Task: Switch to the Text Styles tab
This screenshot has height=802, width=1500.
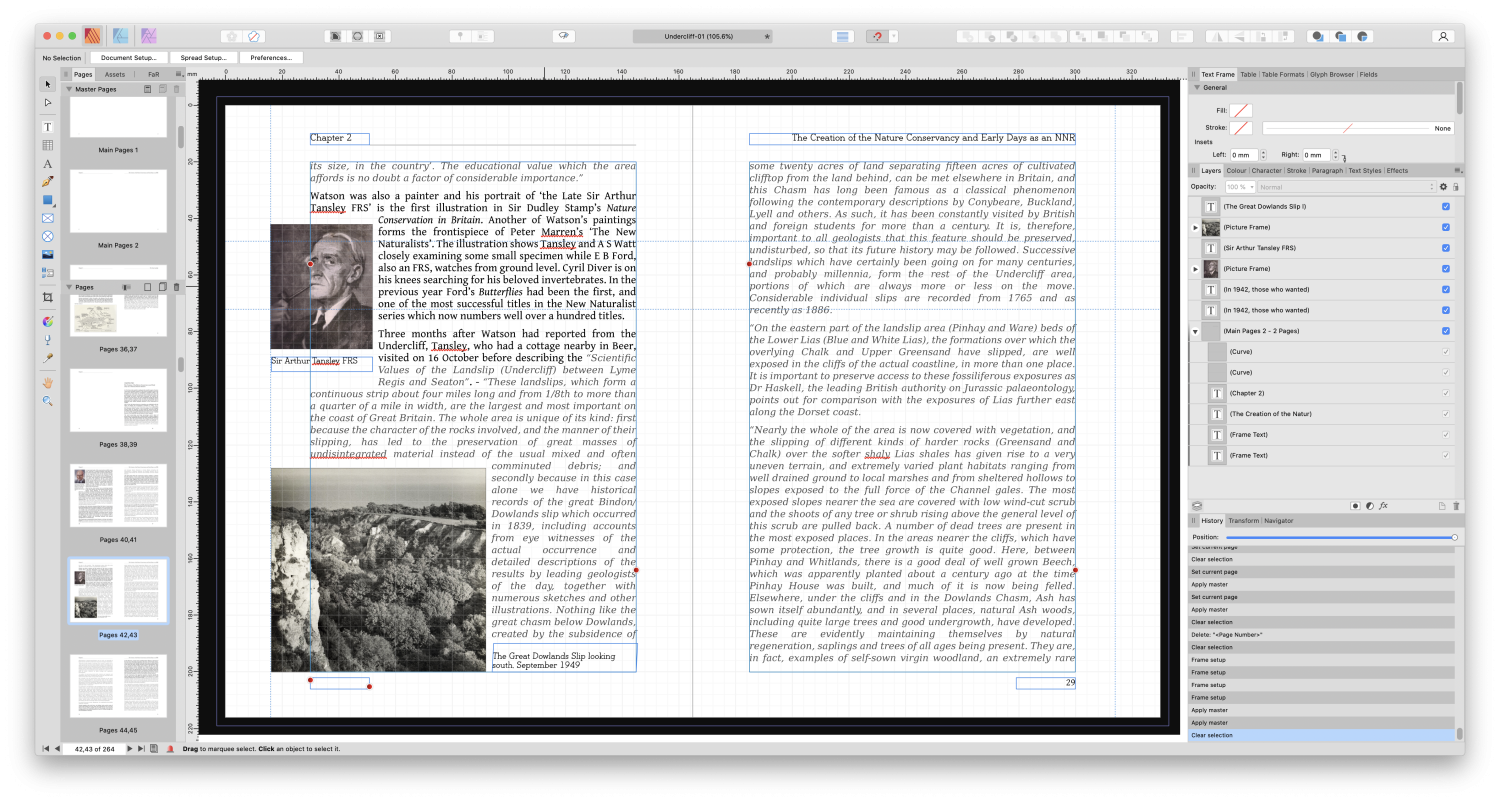Action: [1365, 171]
